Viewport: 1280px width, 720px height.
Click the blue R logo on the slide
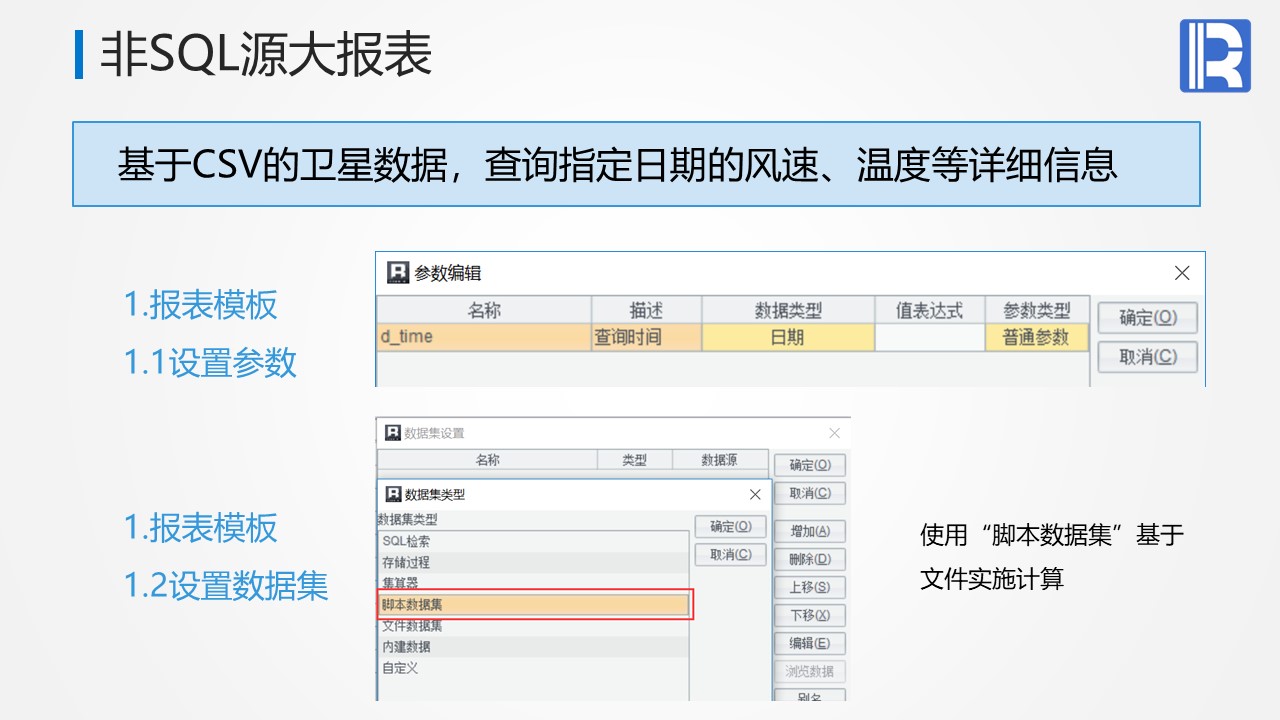click(x=1215, y=56)
